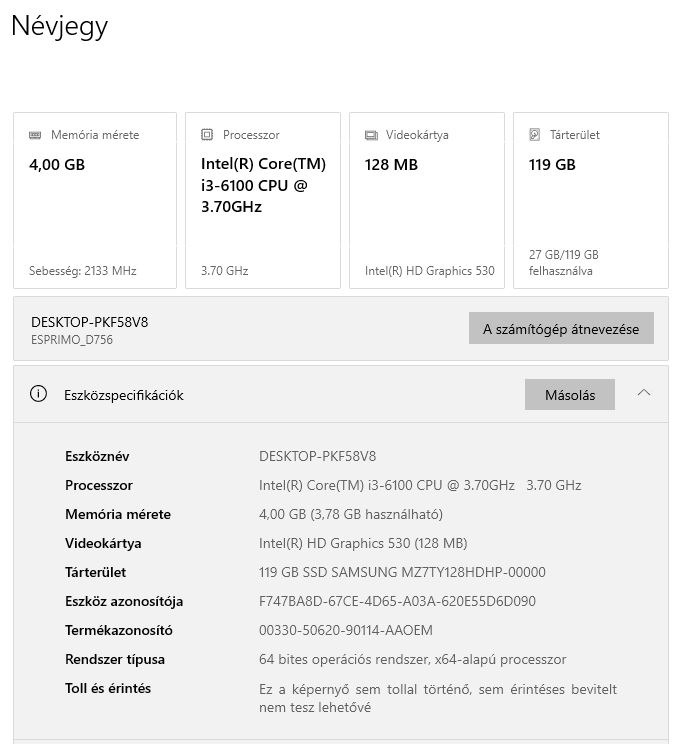Click the Eszközspecifikációk section title
The height and width of the screenshot is (744, 676).
(x=123, y=395)
